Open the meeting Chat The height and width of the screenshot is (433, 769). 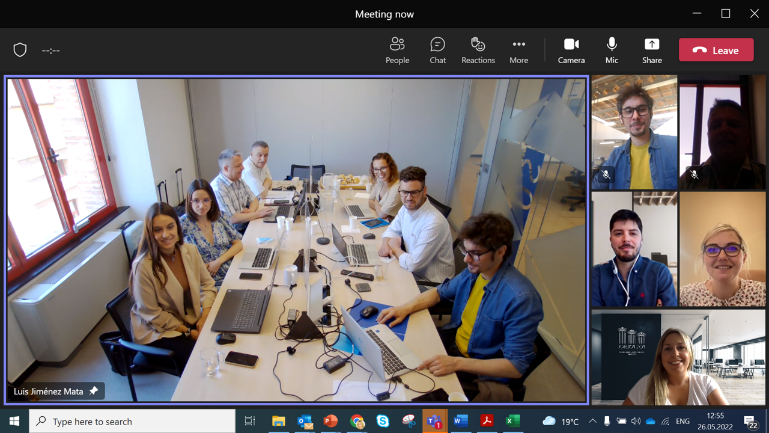point(437,50)
